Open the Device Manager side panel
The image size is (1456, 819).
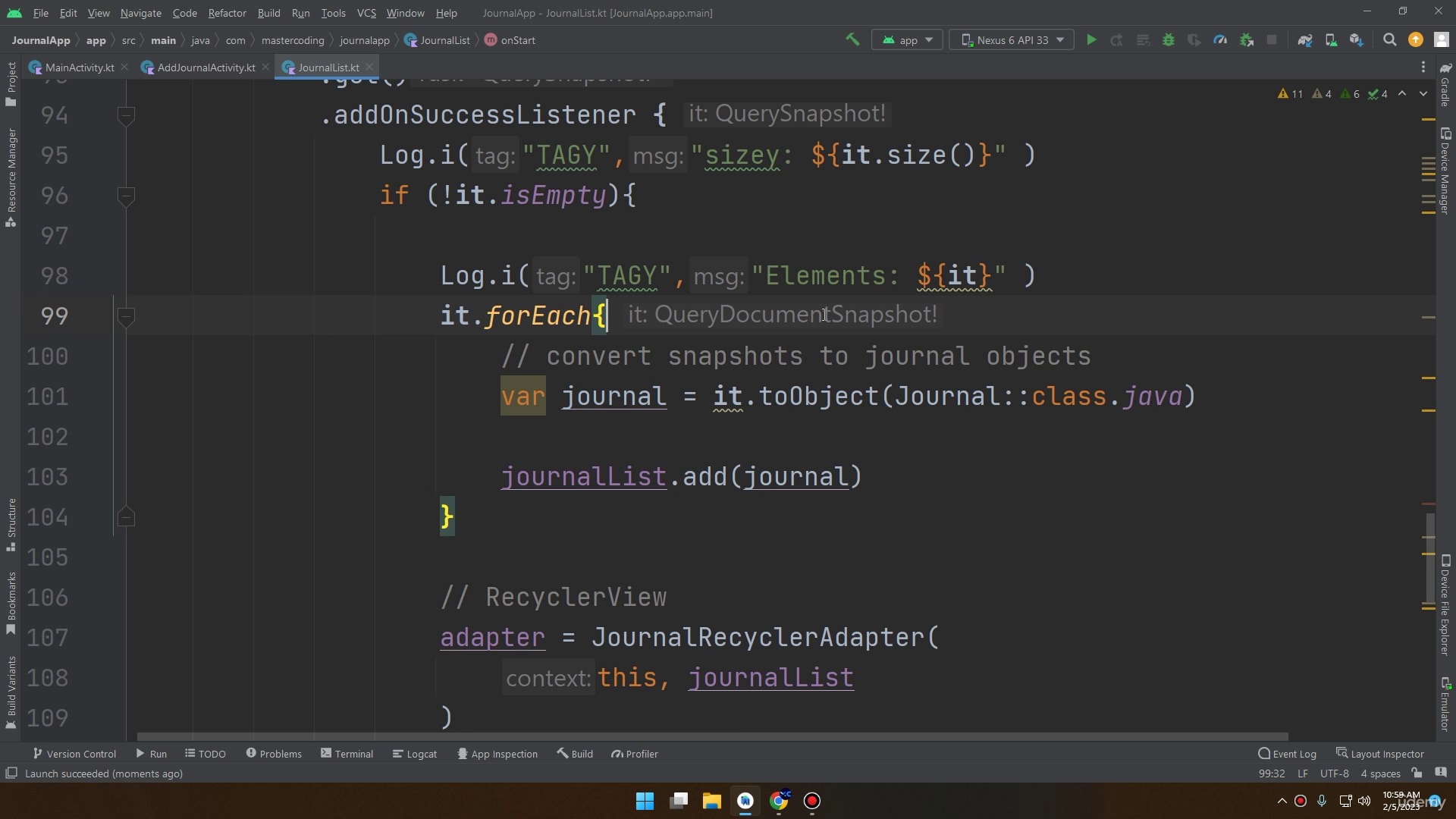tap(1445, 171)
